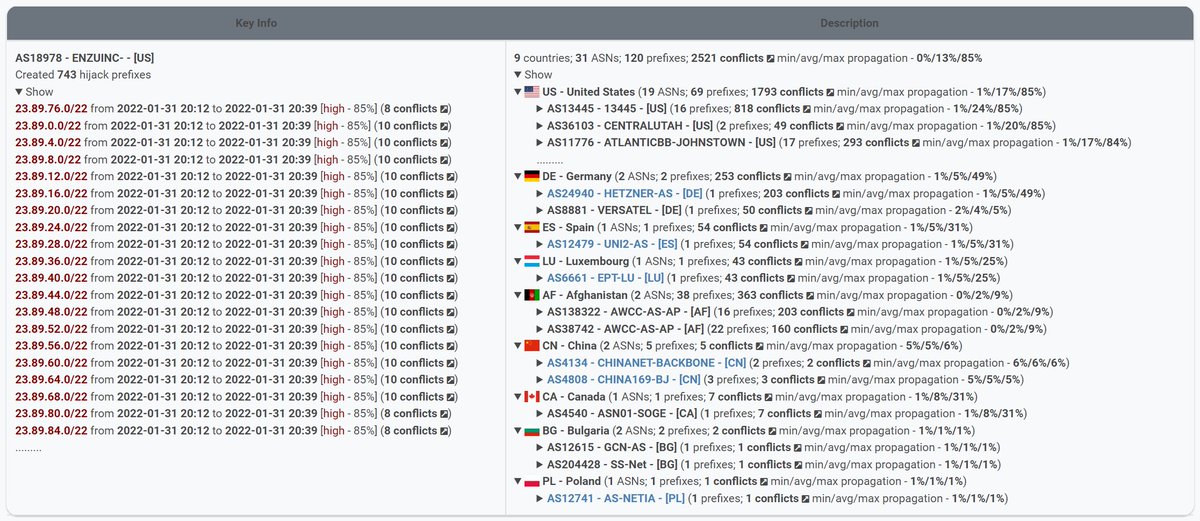Open the AS24940 - HETZNER-AS - [DE] link
This screenshot has height=521, width=1200.
click(x=624, y=194)
